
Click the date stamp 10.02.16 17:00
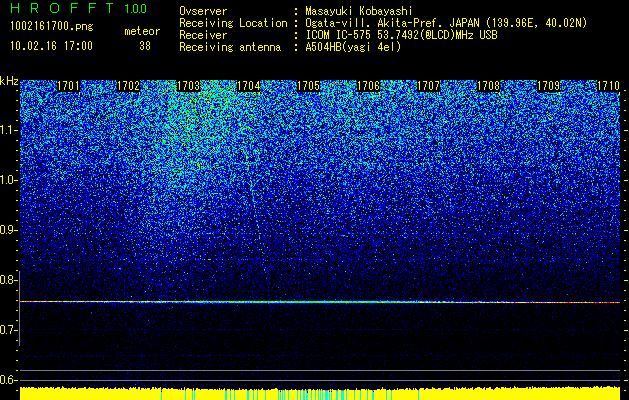[x=51, y=46]
